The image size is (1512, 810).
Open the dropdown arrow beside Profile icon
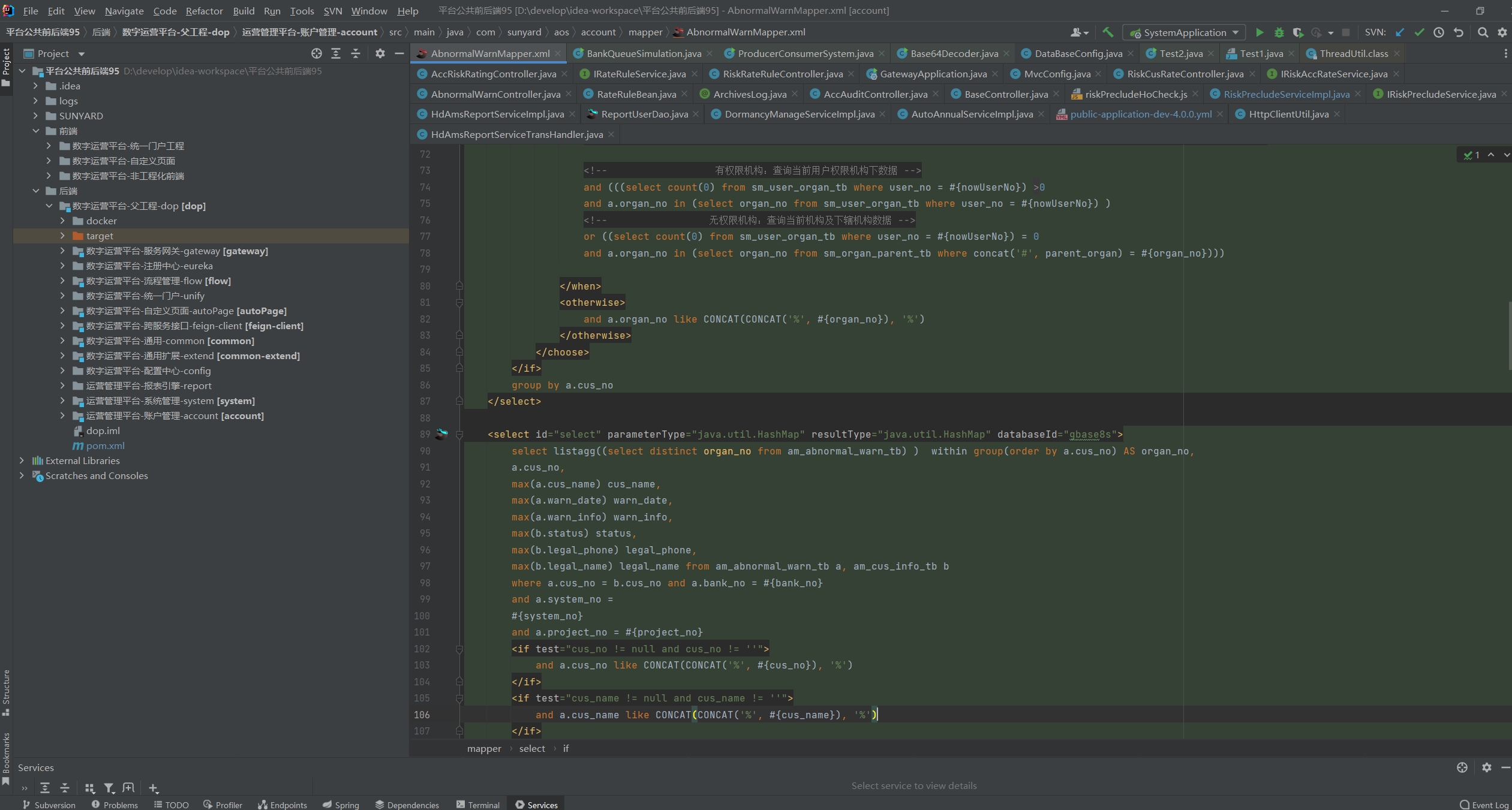[x=1330, y=32]
